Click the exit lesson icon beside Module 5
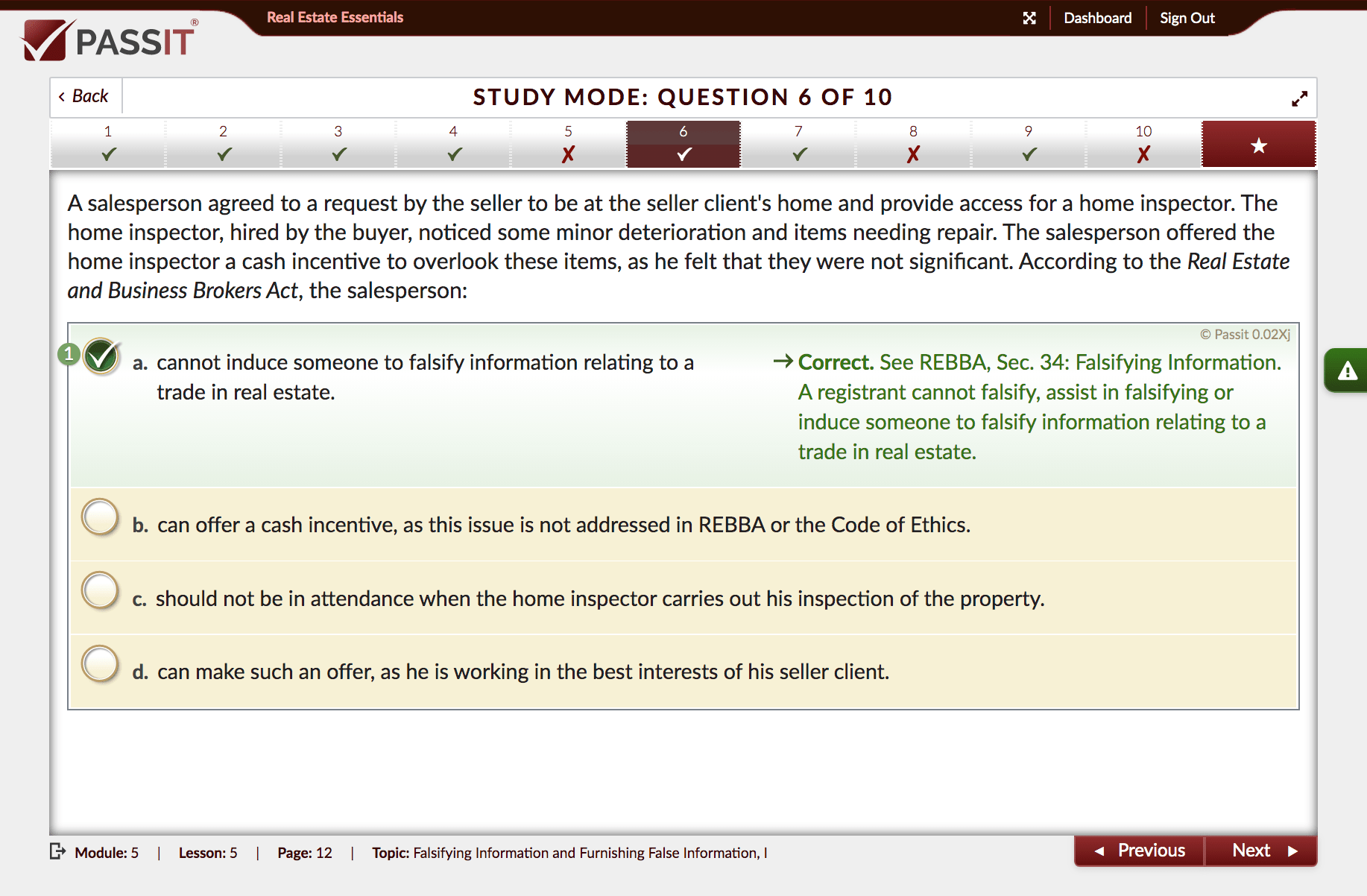This screenshot has height=896, width=1367. point(57,851)
